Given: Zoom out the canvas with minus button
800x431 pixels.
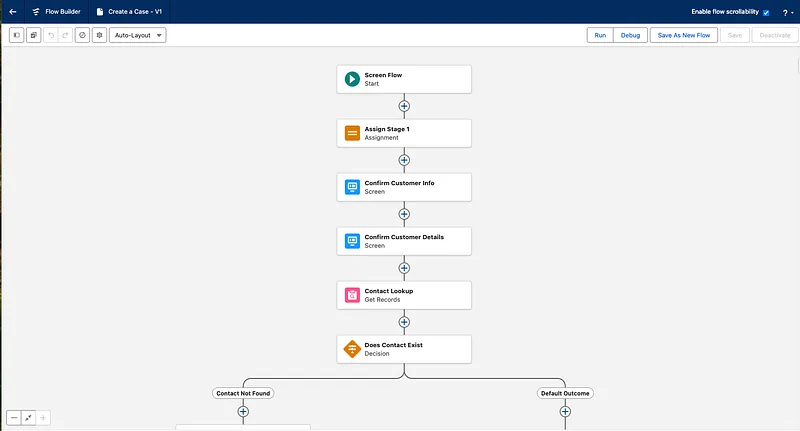Looking at the screenshot, I should coord(14,418).
